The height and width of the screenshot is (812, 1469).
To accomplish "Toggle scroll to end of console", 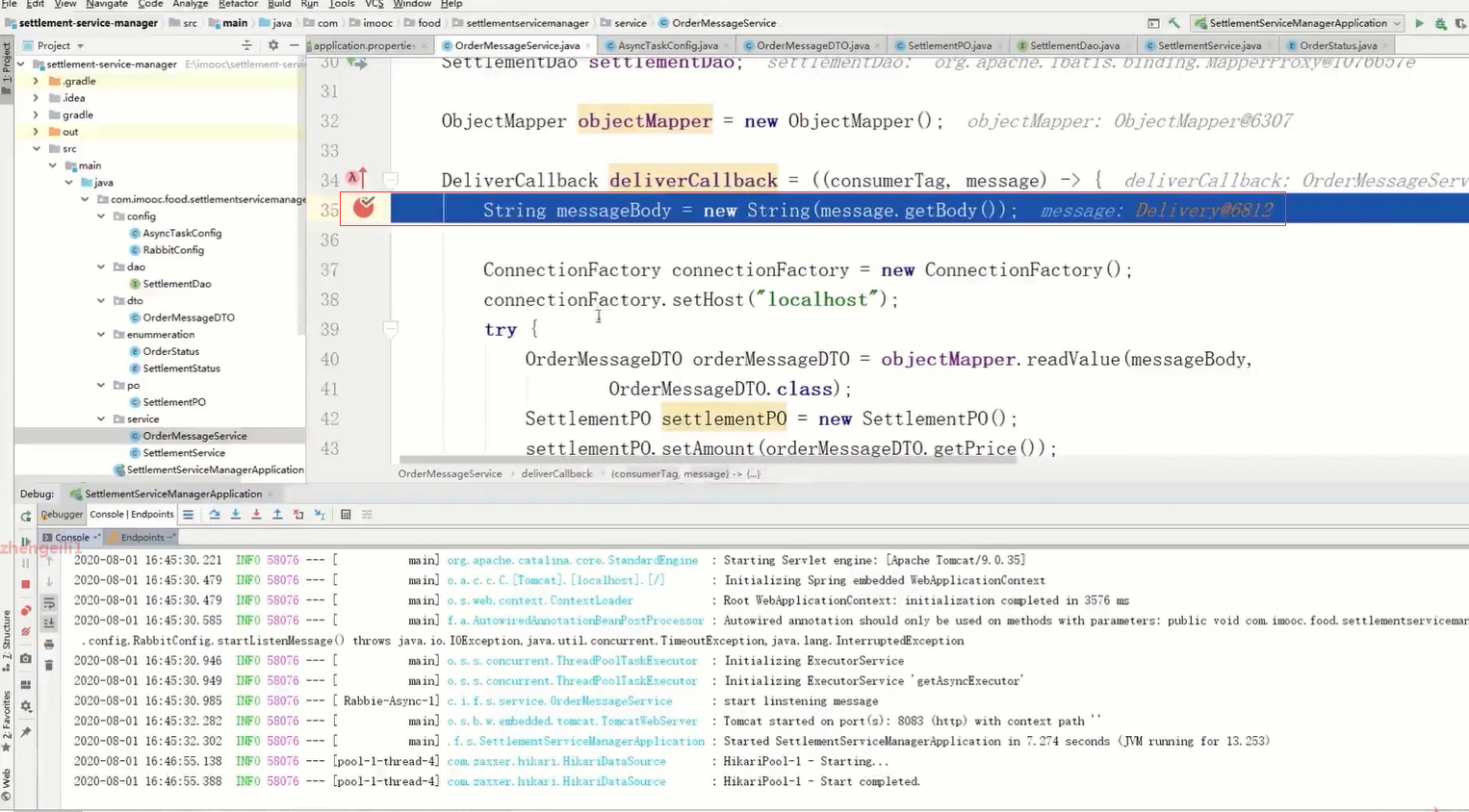I will 49,623.
